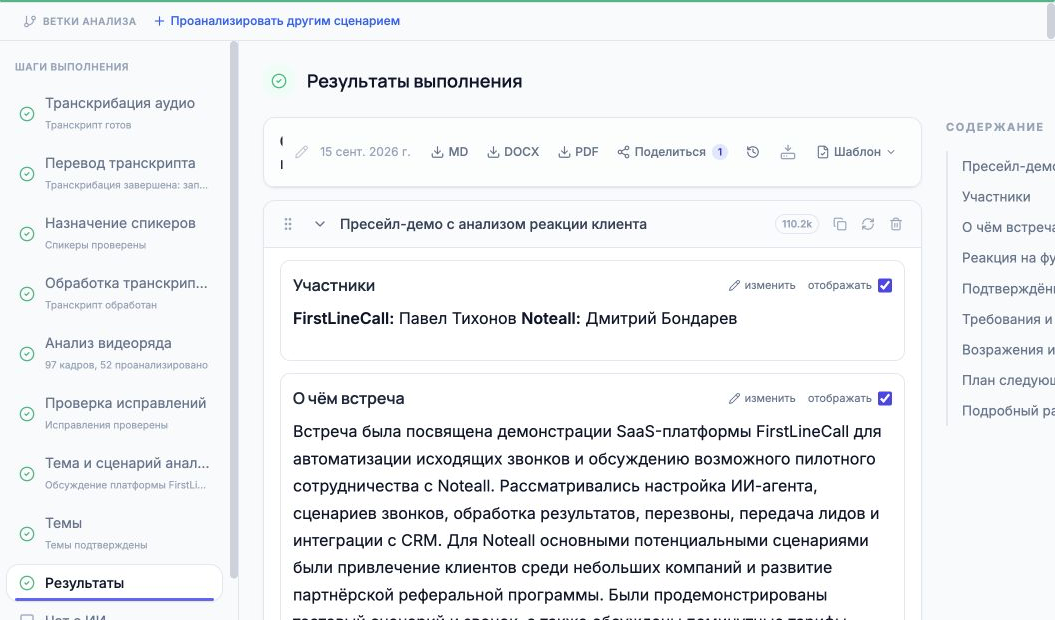Jump to Пресейл-демо in the Содержание list

(1008, 166)
